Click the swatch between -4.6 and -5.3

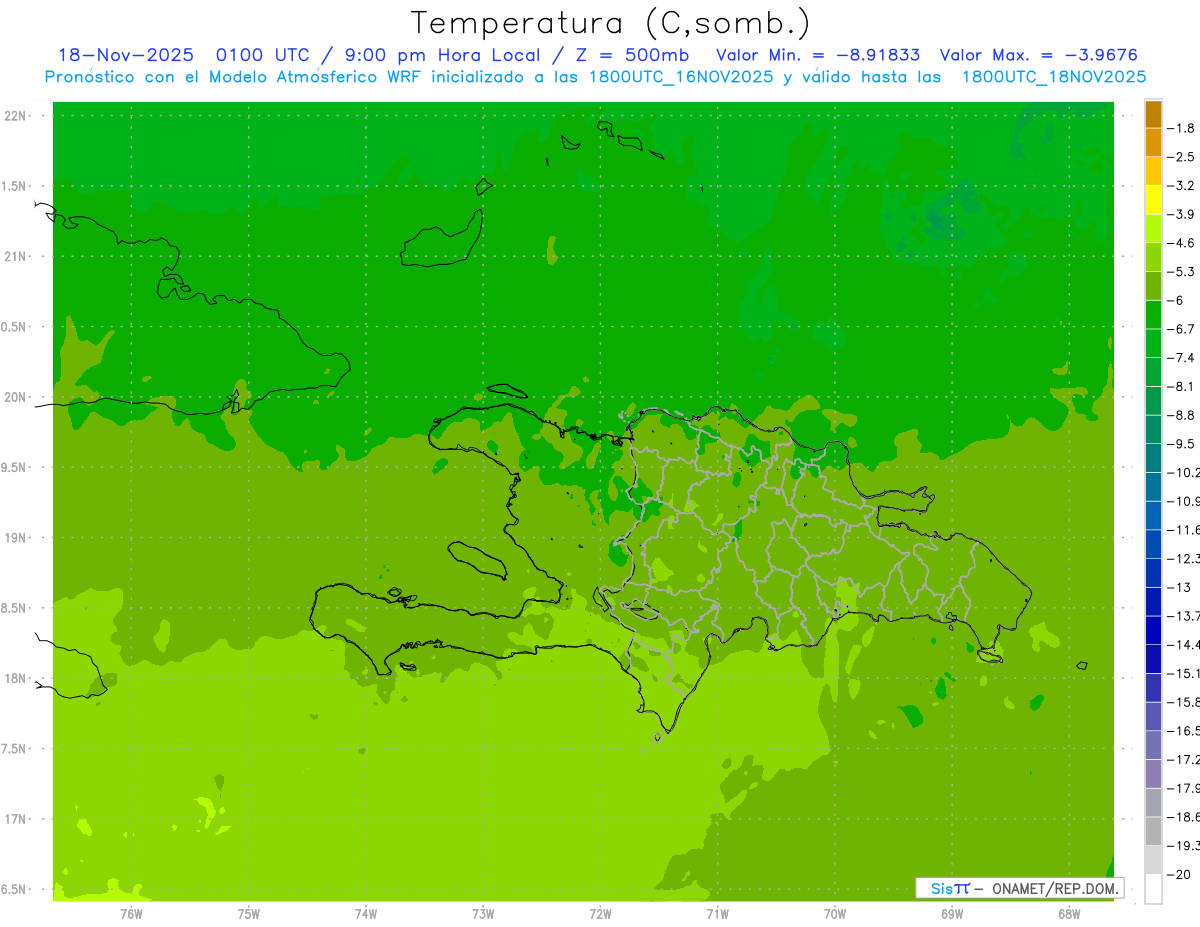[x=1153, y=257]
